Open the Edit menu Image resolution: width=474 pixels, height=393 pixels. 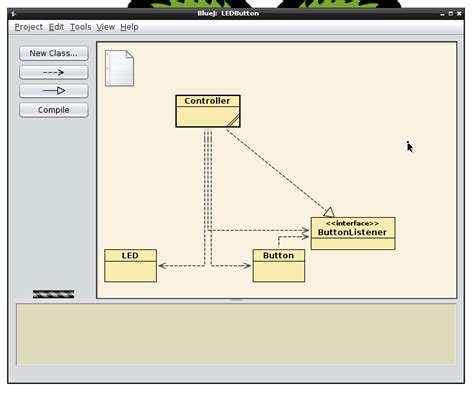(56, 27)
